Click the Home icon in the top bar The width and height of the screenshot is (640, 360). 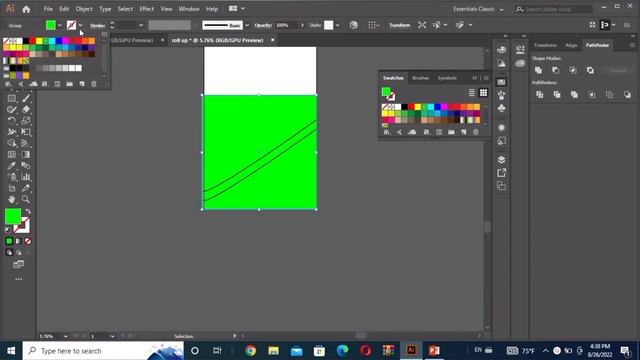pos(26,9)
